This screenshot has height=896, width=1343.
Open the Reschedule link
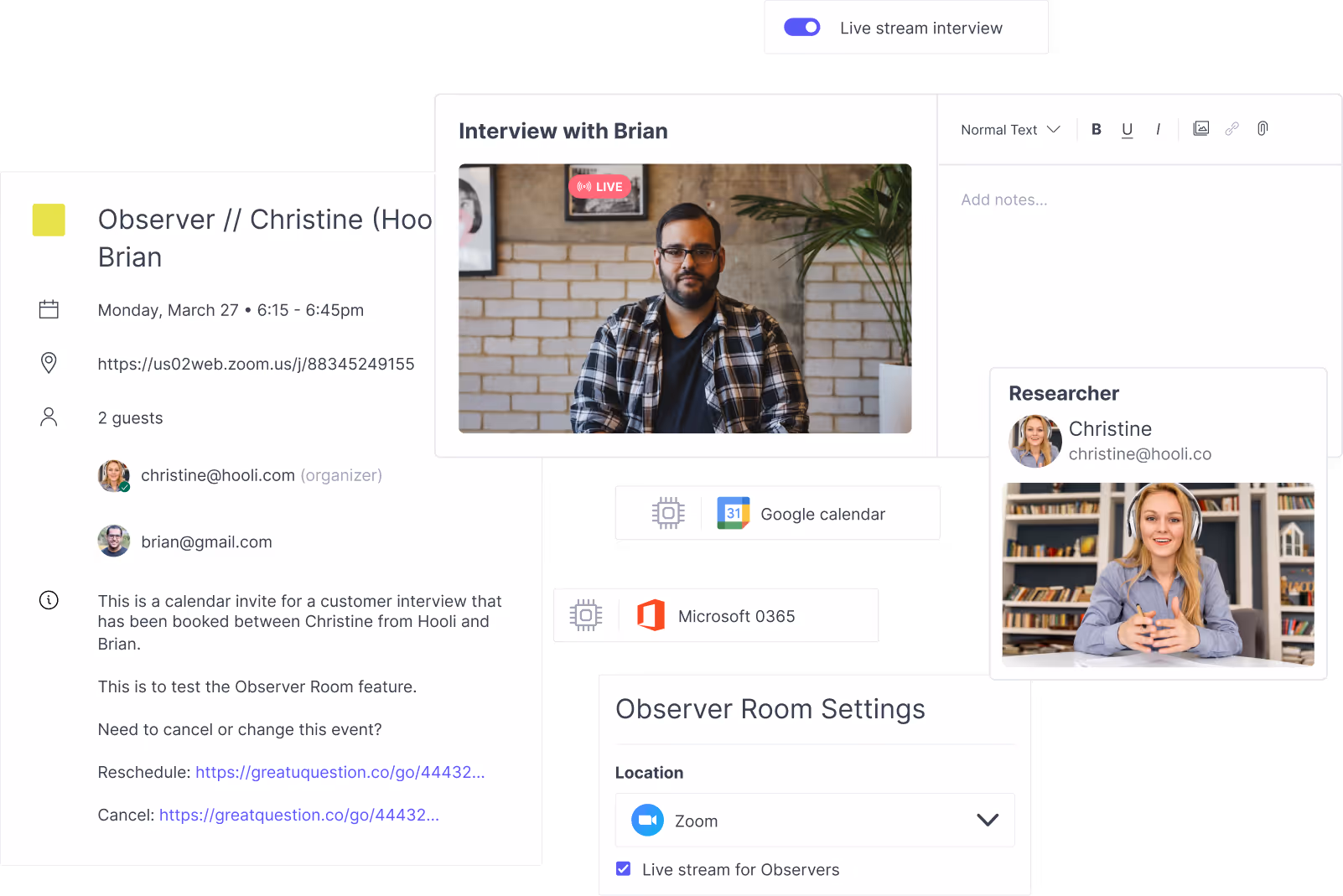340,772
